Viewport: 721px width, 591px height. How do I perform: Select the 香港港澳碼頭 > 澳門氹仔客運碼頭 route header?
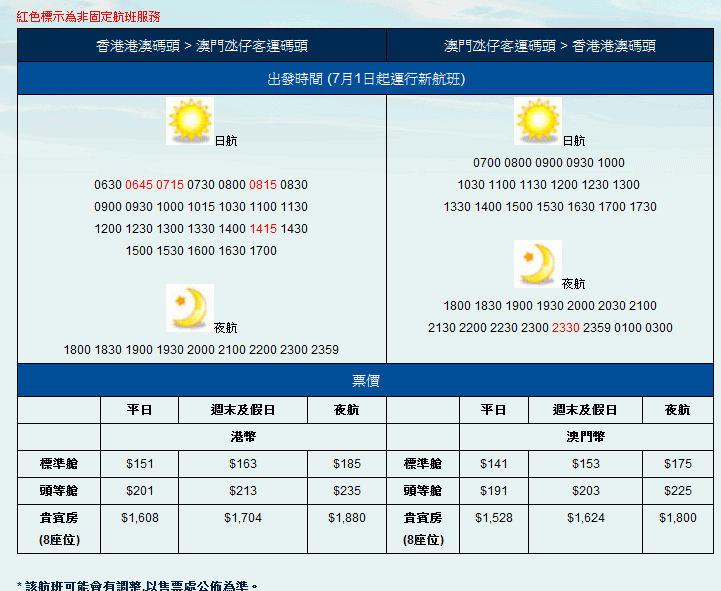point(201,46)
